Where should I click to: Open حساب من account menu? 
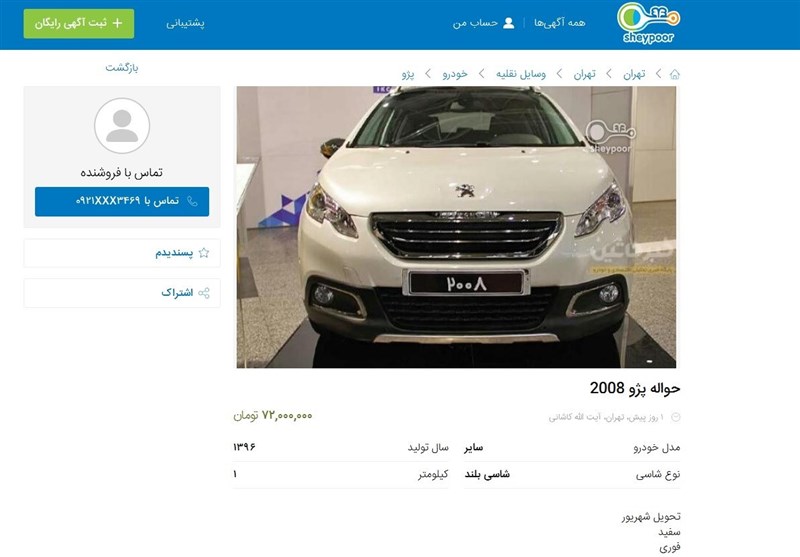[x=475, y=23]
